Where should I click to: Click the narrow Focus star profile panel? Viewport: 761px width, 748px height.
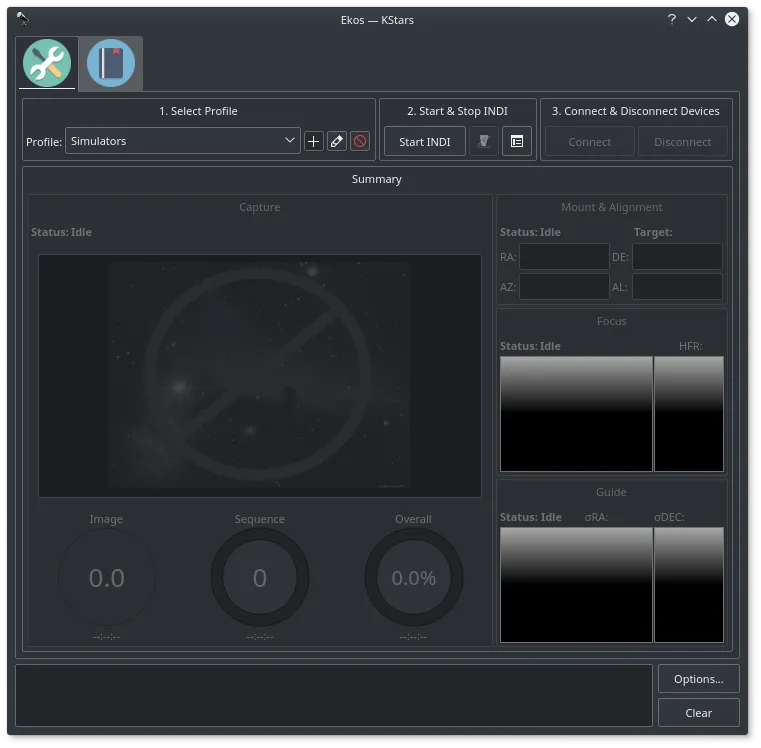pyautogui.click(x=689, y=414)
